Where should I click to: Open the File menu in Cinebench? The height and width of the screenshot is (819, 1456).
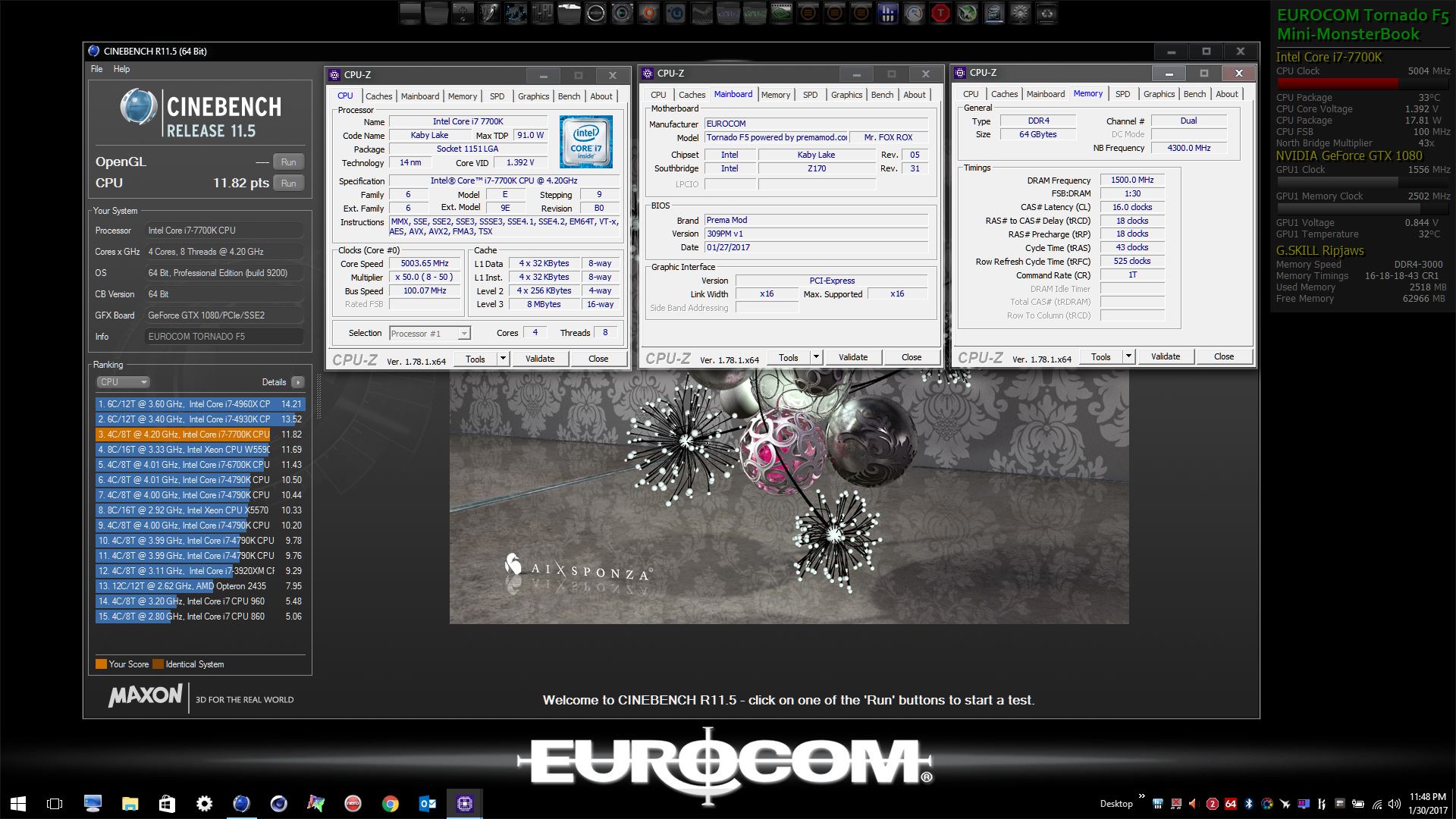(97, 69)
